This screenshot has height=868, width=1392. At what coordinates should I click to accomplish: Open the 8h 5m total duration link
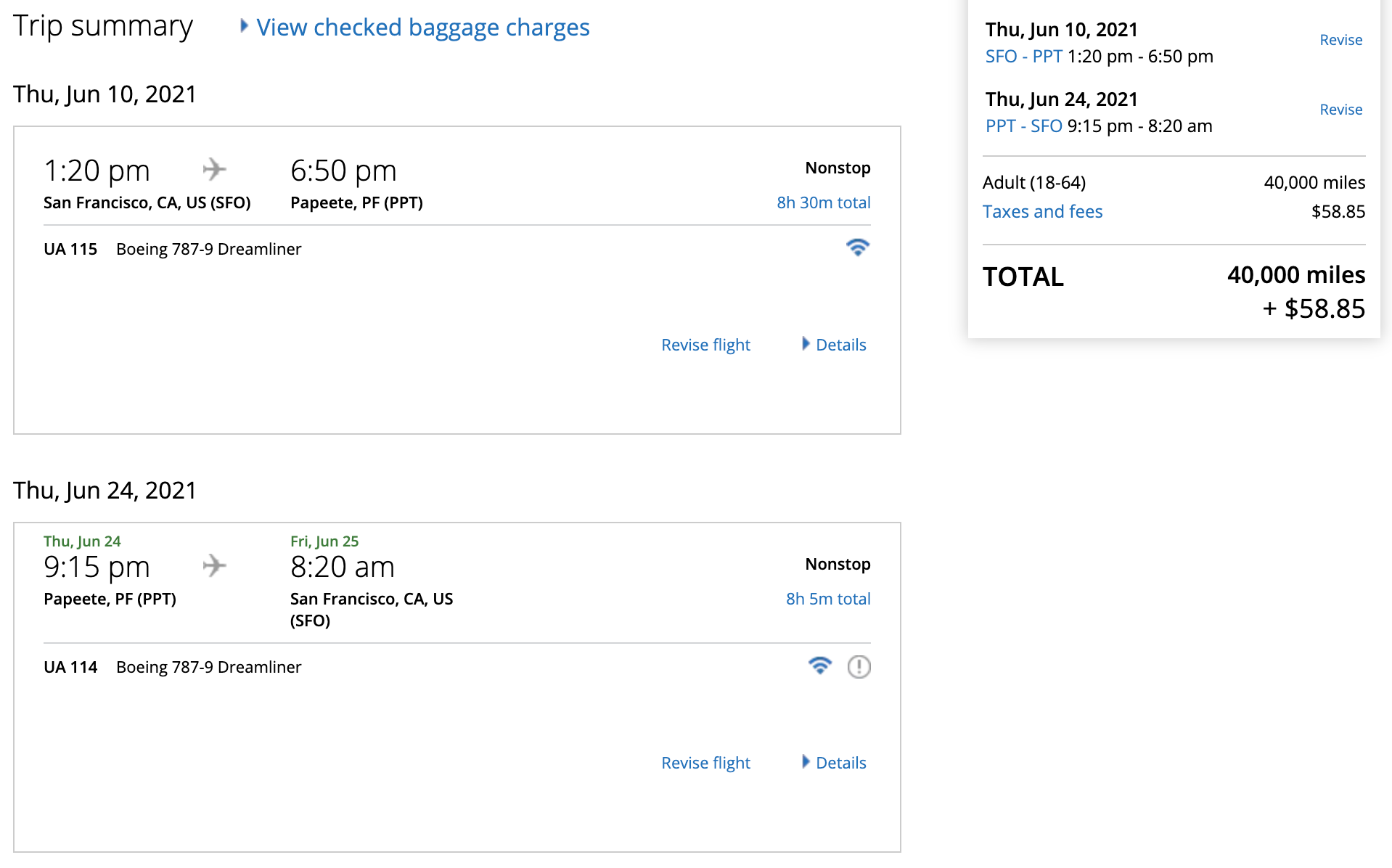coord(827,599)
